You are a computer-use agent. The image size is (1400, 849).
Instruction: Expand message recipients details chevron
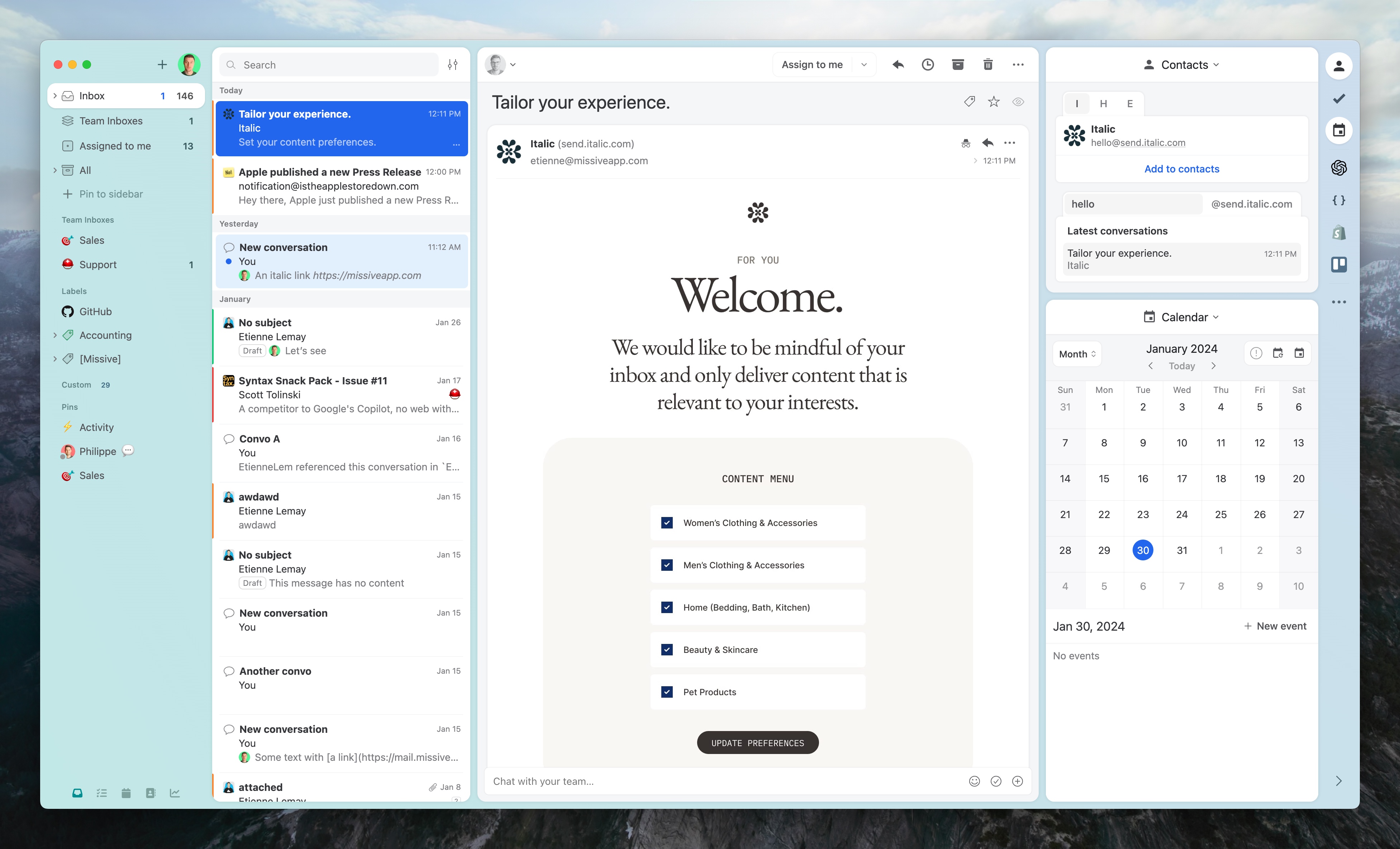[x=976, y=161]
